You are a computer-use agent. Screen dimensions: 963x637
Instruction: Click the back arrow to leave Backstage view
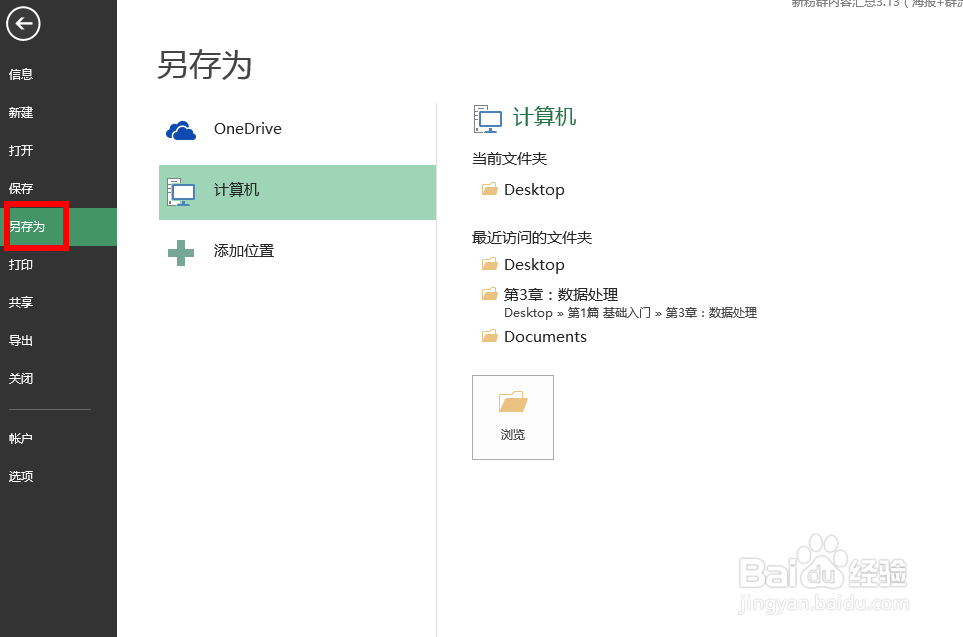(x=23, y=24)
